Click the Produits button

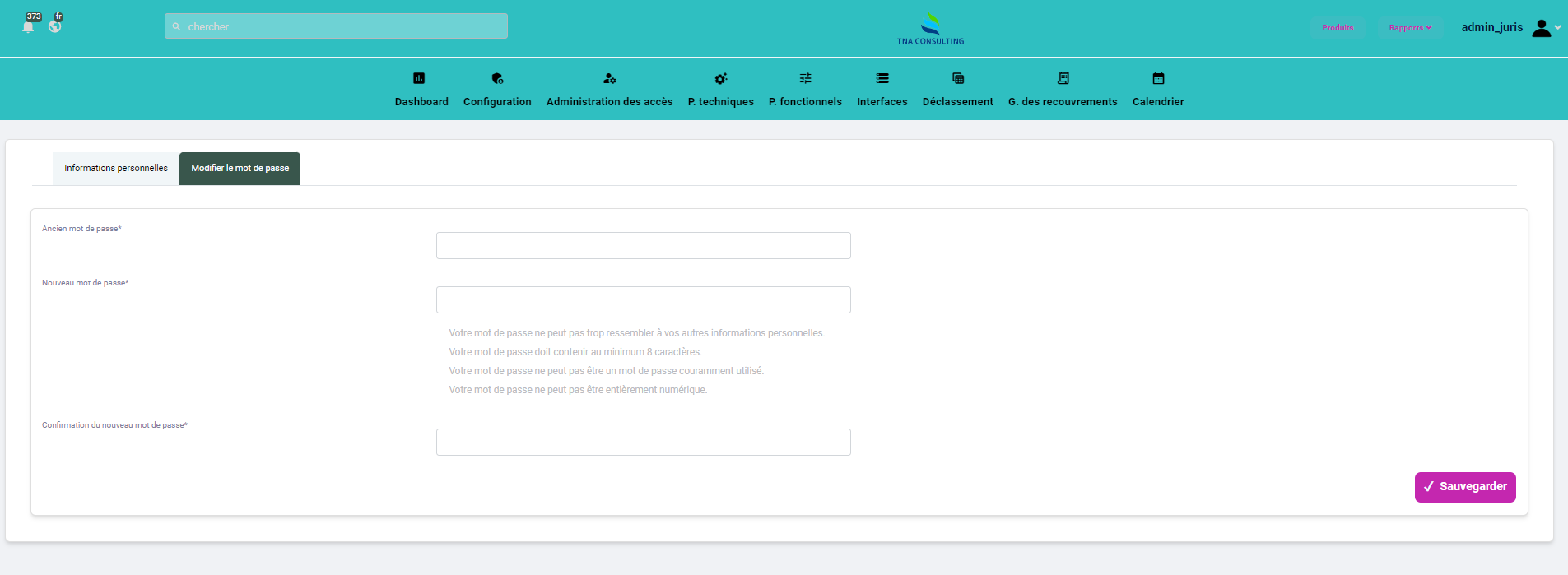[x=1338, y=28]
